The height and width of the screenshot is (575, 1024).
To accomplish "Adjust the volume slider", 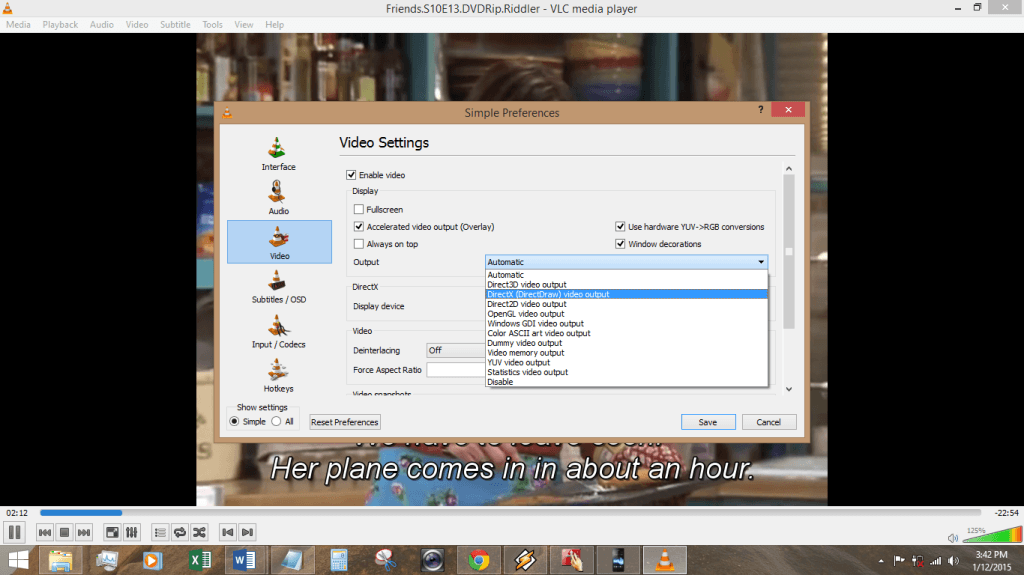I will tap(993, 536).
